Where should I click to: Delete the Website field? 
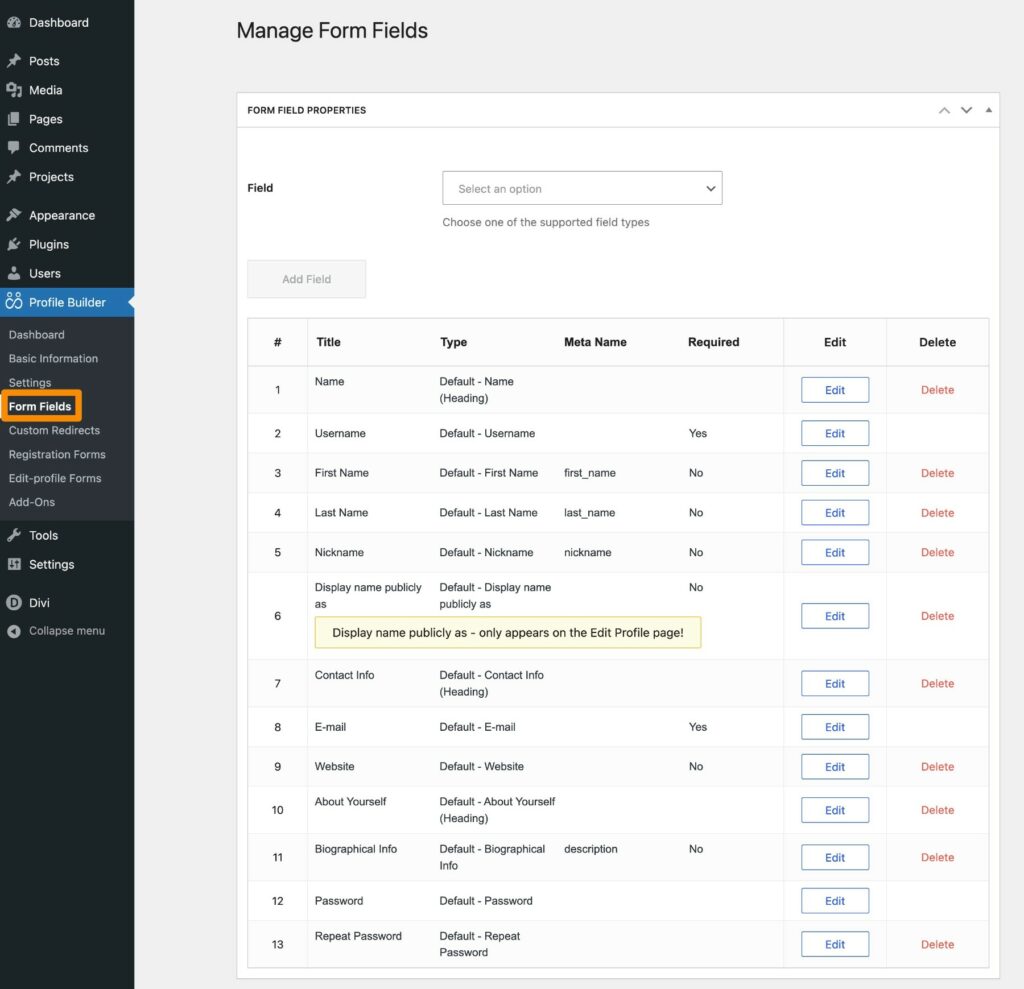(x=937, y=767)
